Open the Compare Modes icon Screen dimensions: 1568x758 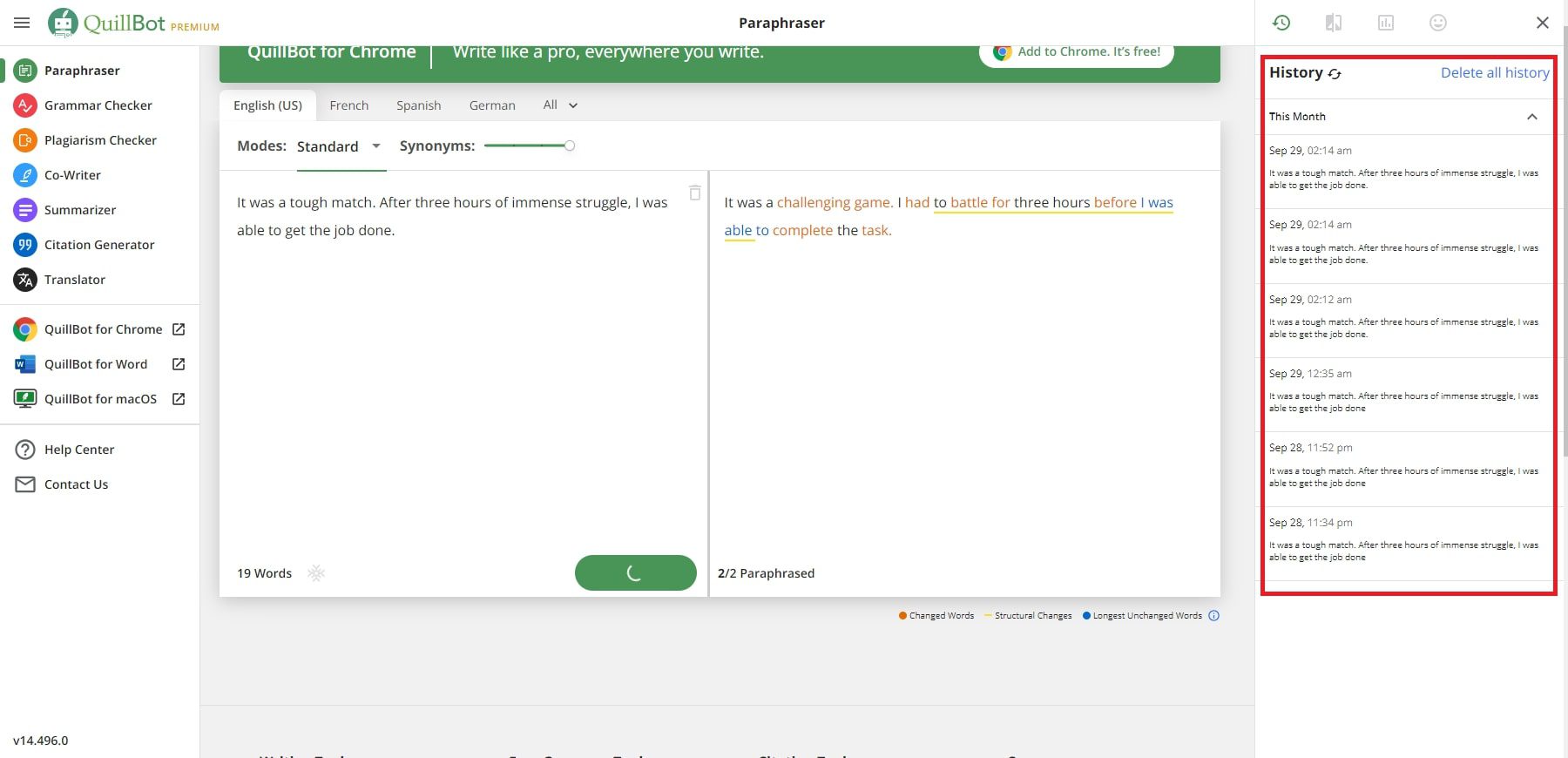click(1334, 23)
